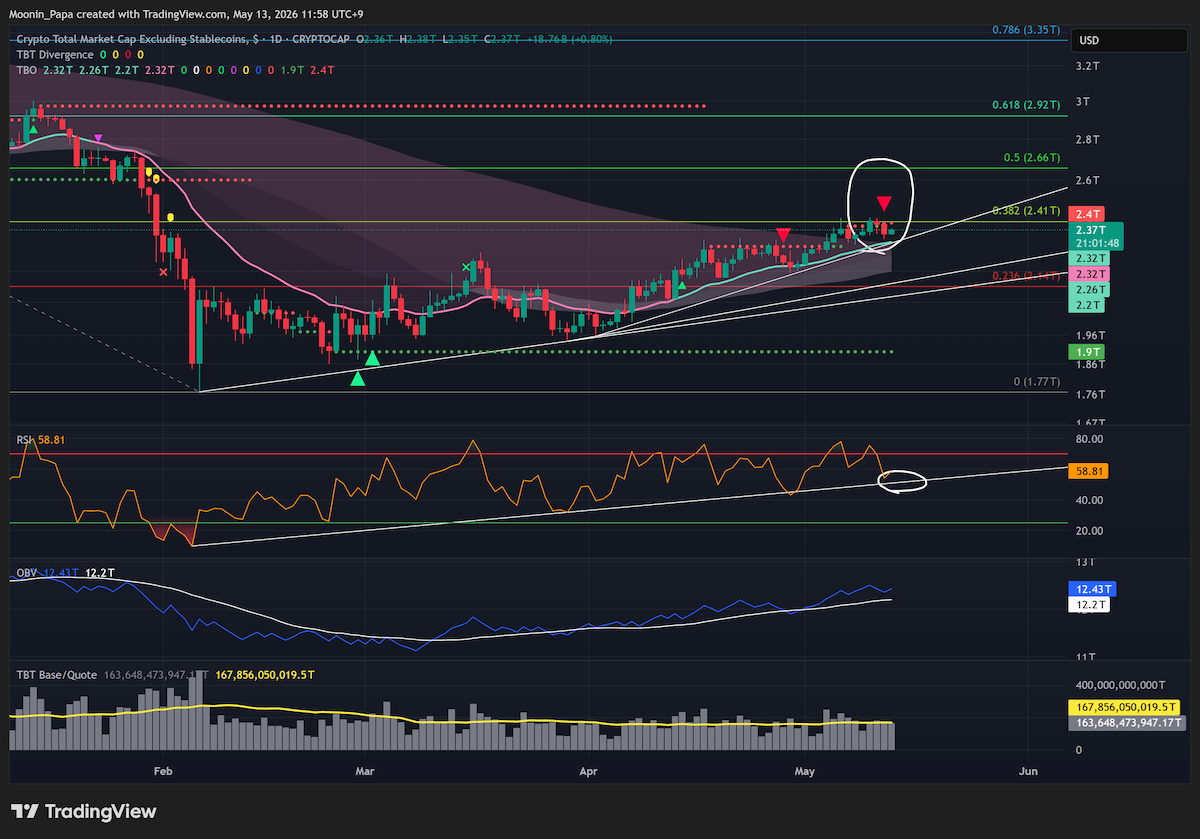Click the 0.236 Fibonacci level label
The width and height of the screenshot is (1200, 839).
tap(1025, 276)
